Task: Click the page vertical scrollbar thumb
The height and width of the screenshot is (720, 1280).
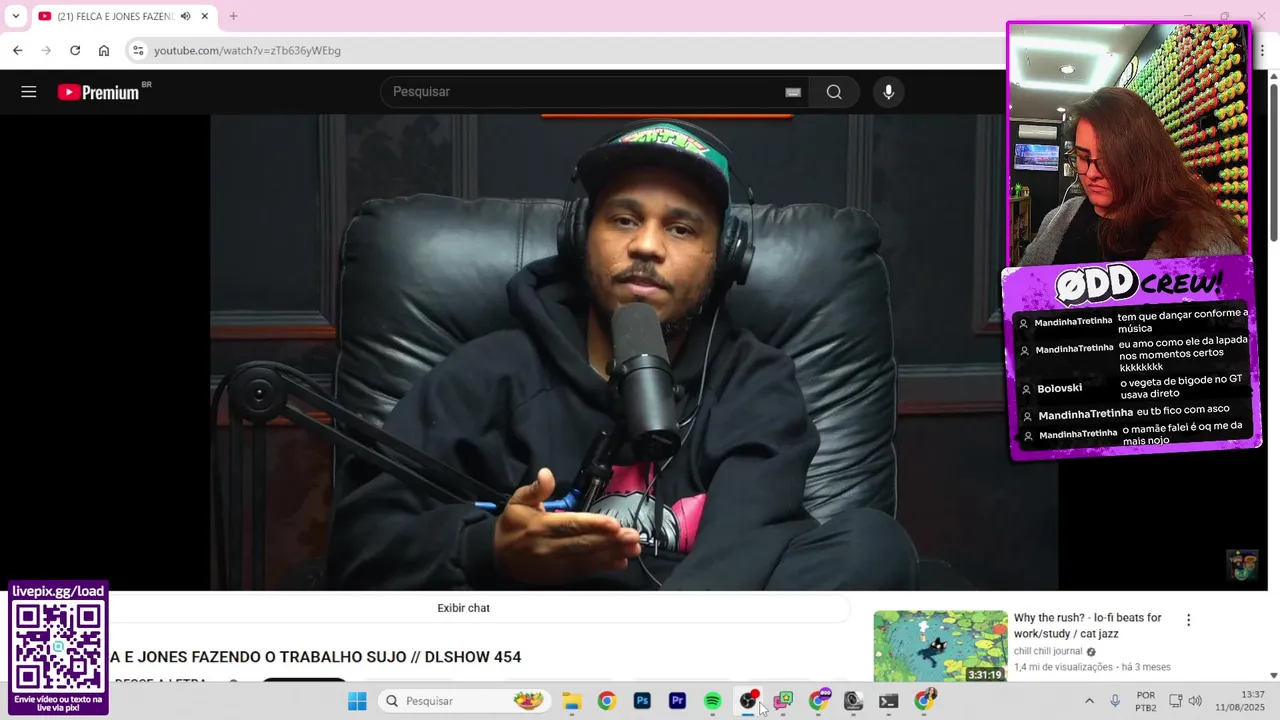Action: point(1273,162)
